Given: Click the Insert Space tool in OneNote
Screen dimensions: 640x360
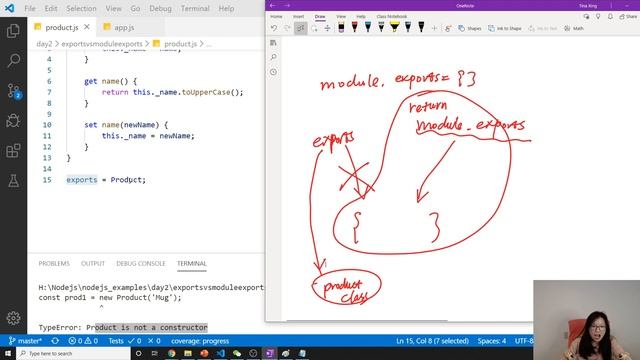Looking at the screenshot, I should tap(327, 28).
